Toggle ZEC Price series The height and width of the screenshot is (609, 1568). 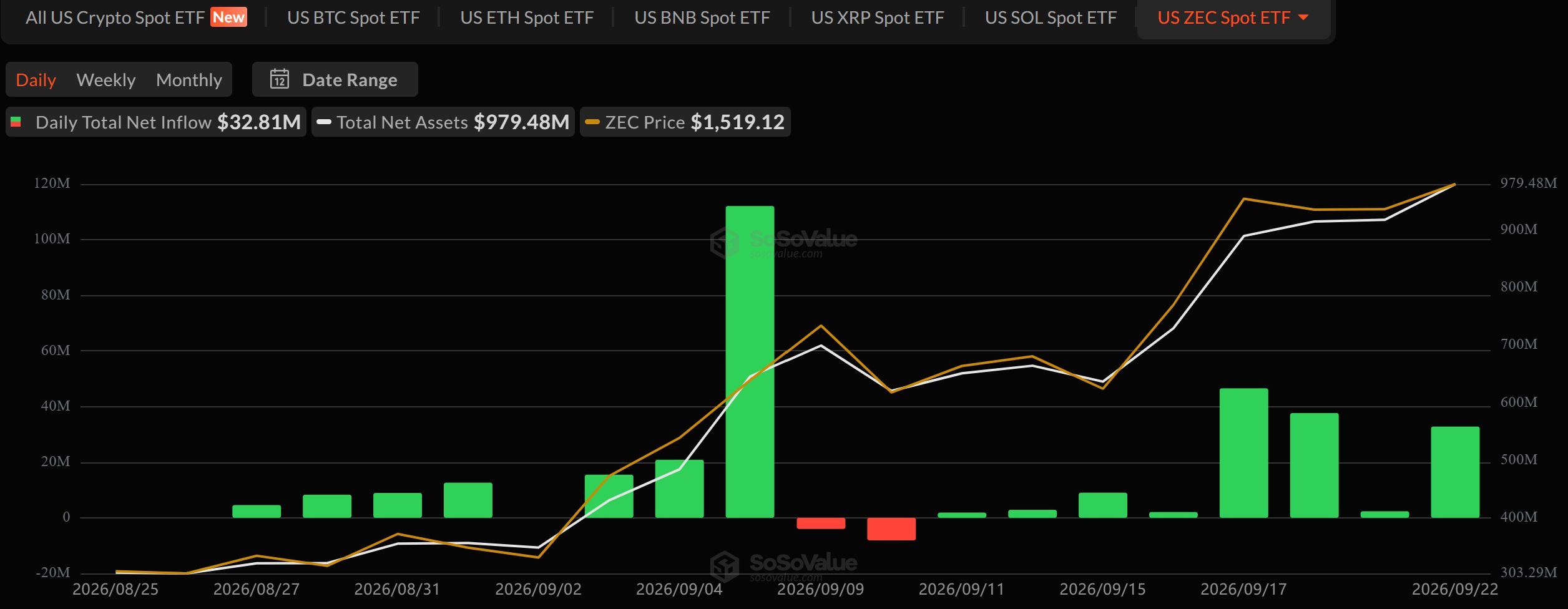click(x=685, y=122)
